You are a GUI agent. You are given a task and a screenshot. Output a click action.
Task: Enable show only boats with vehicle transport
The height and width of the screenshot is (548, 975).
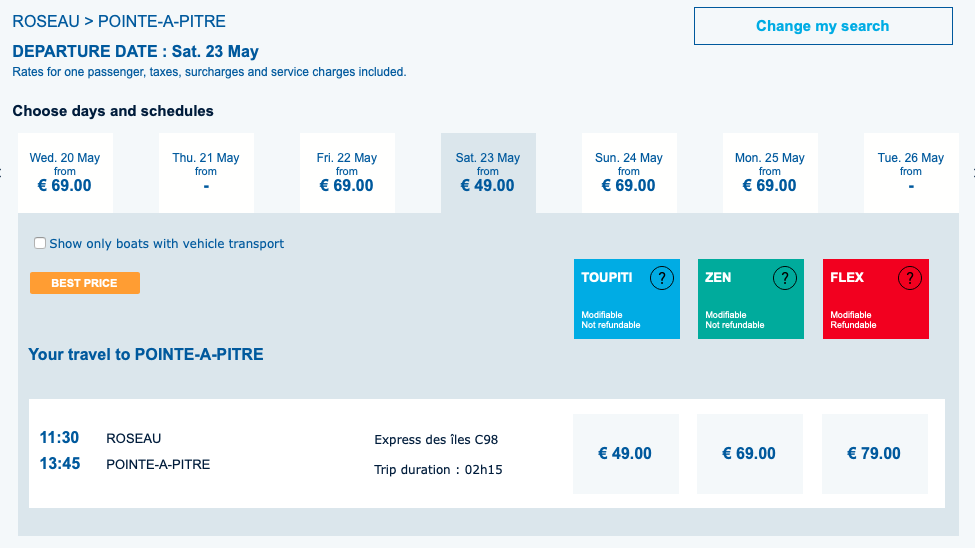tap(40, 243)
